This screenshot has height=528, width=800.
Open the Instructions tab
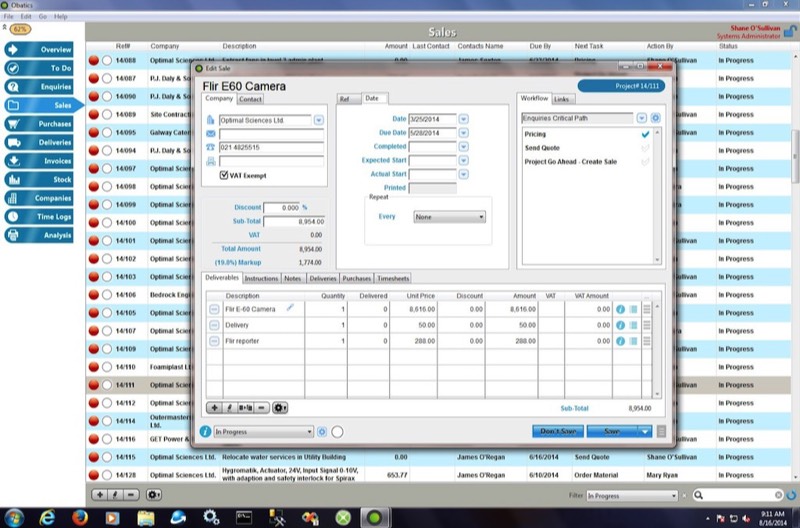[261, 279]
